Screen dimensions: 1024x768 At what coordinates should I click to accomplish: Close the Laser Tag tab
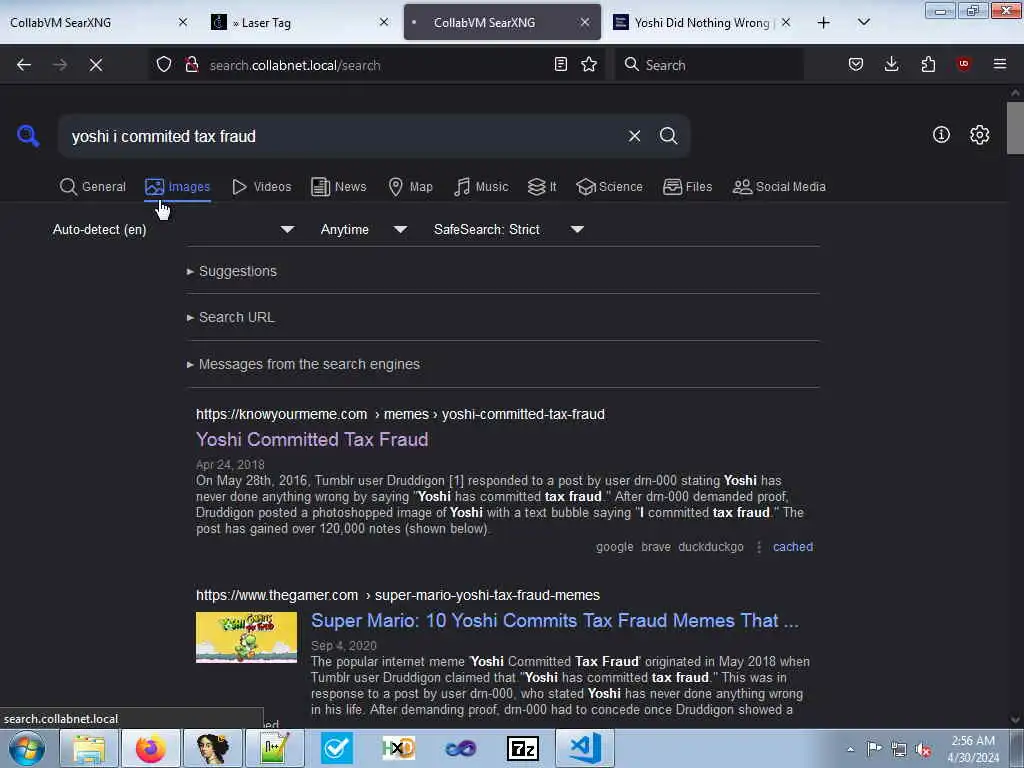click(x=384, y=23)
